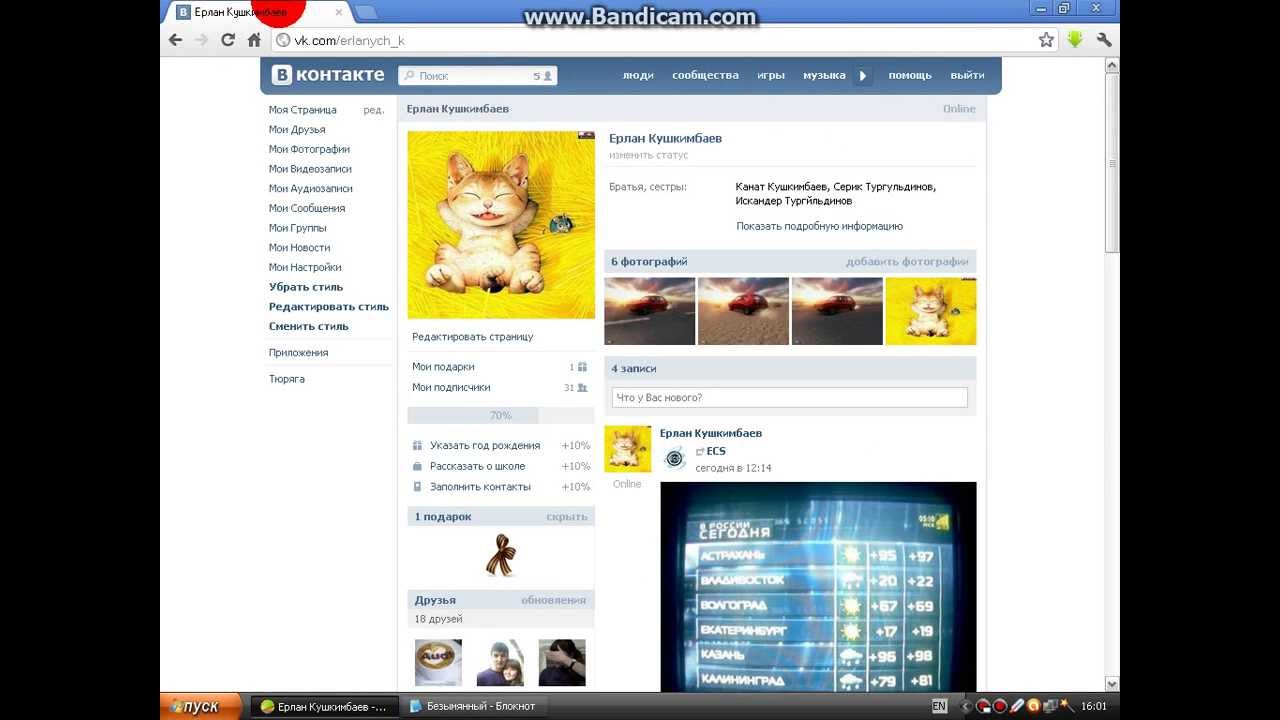The height and width of the screenshot is (720, 1280).
Task: Click the browser forward arrow
Action: [x=201, y=40]
